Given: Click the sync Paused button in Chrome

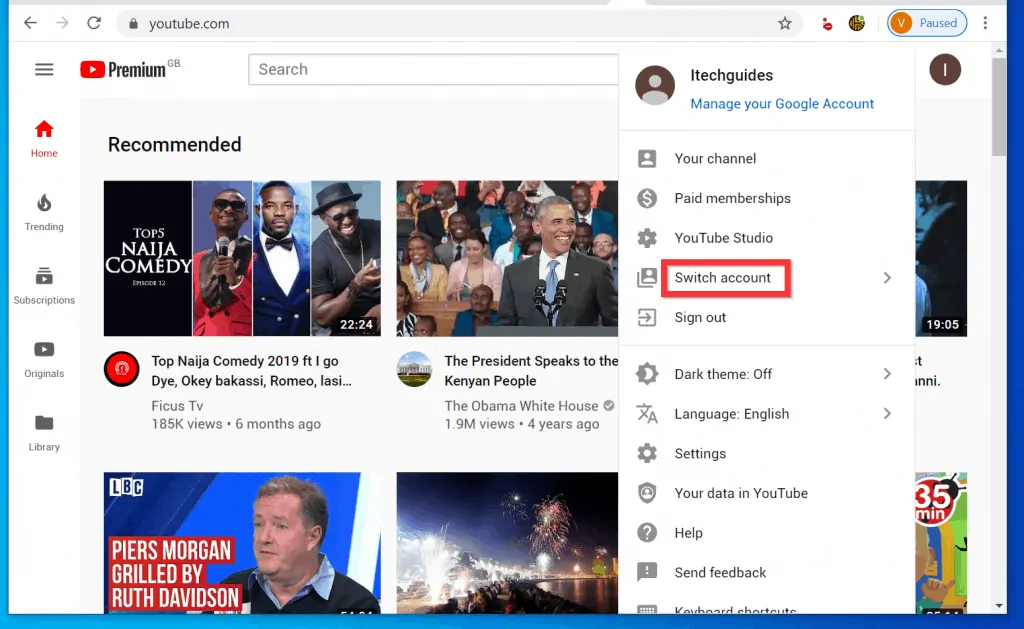Looking at the screenshot, I should 926,22.
